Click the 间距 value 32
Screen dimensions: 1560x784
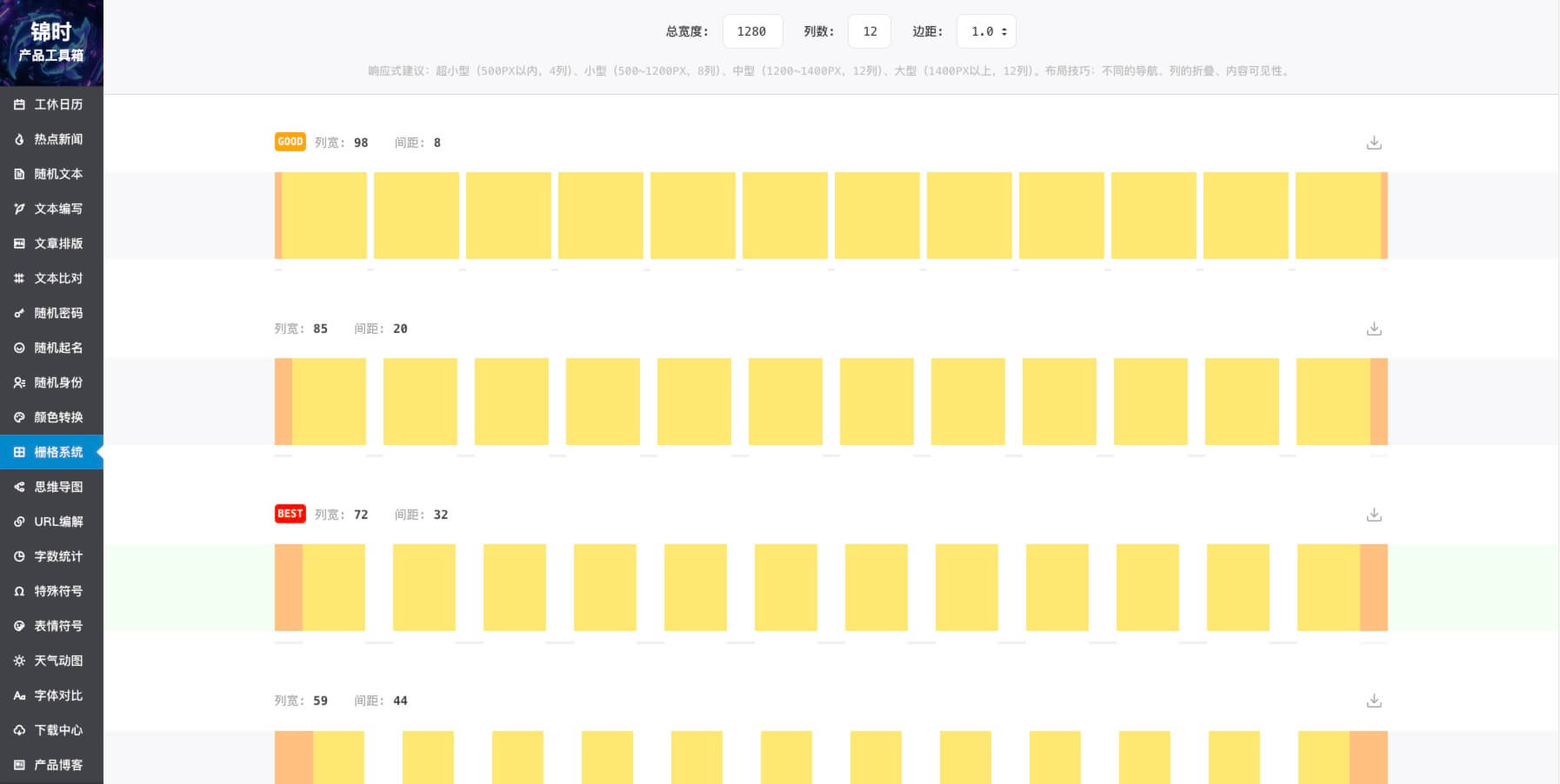pyautogui.click(x=441, y=515)
